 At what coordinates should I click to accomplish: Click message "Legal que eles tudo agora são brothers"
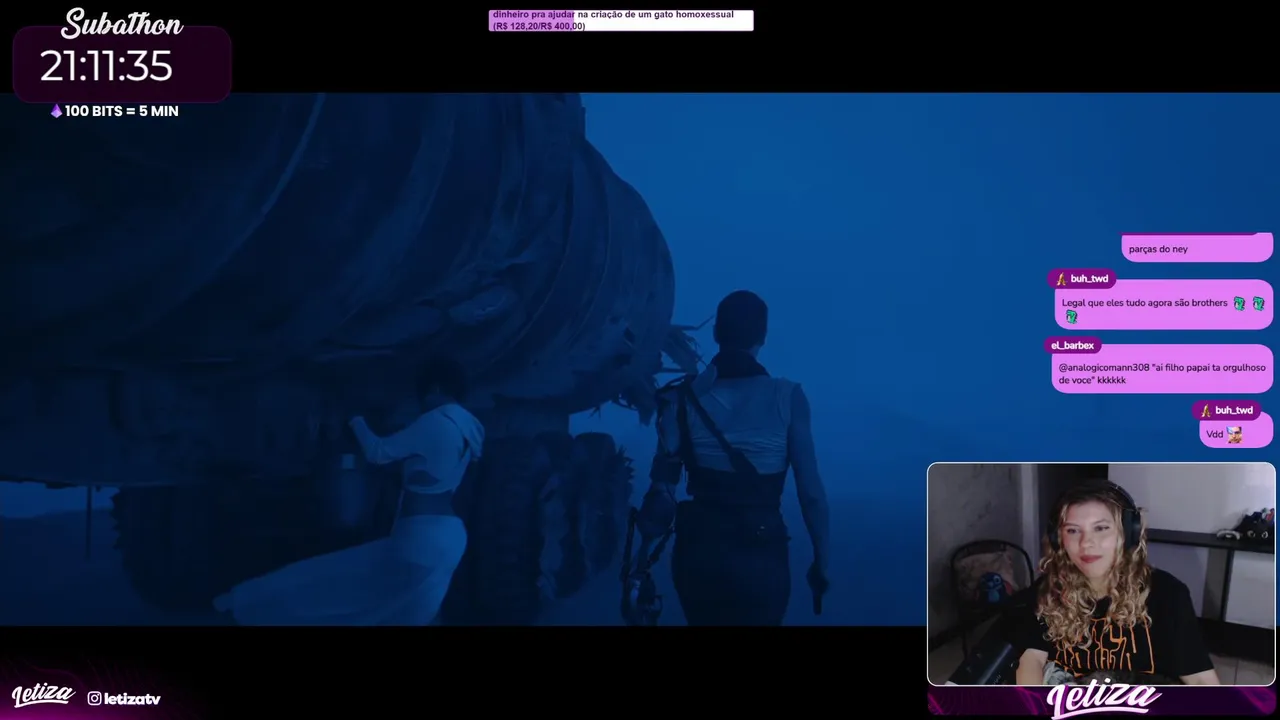click(1144, 303)
